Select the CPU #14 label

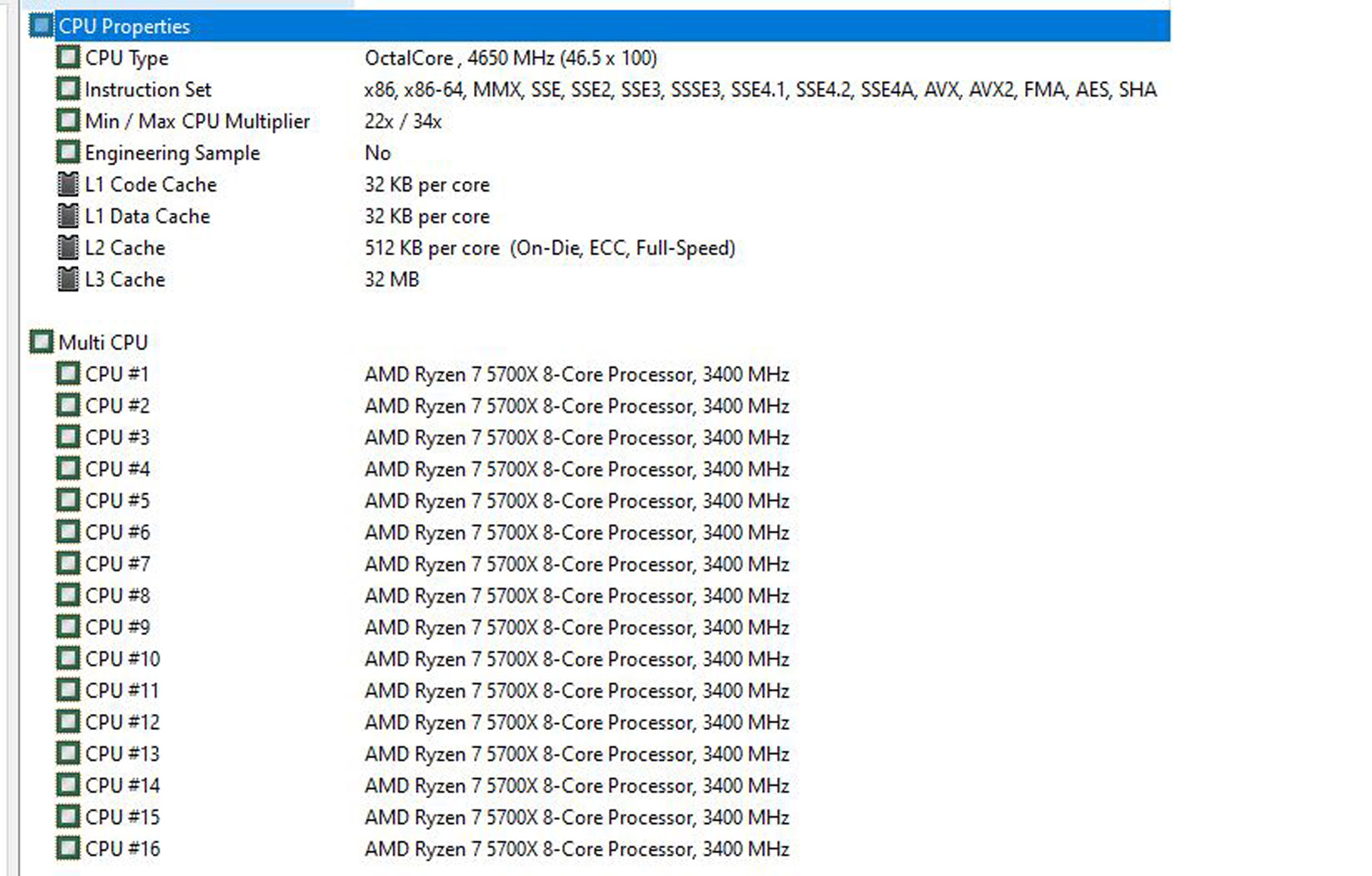point(123,785)
